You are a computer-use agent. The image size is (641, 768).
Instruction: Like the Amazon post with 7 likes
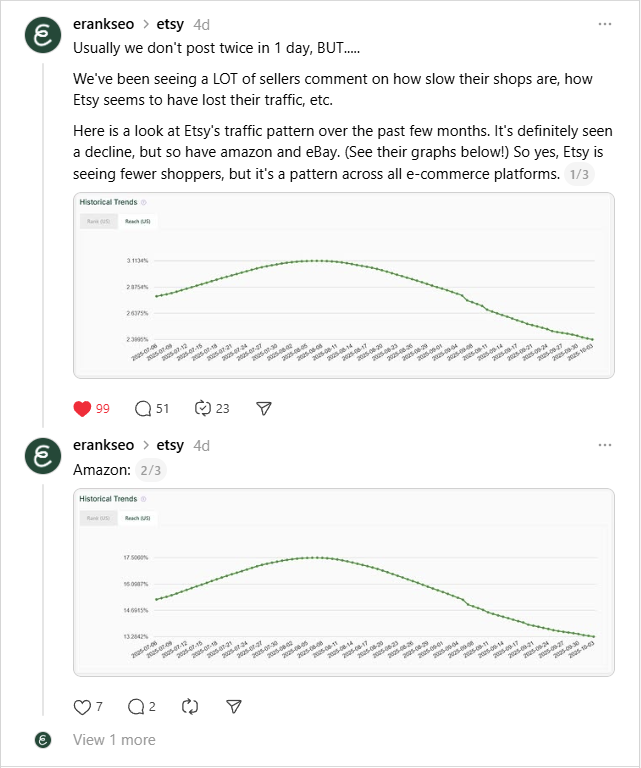(x=83, y=707)
